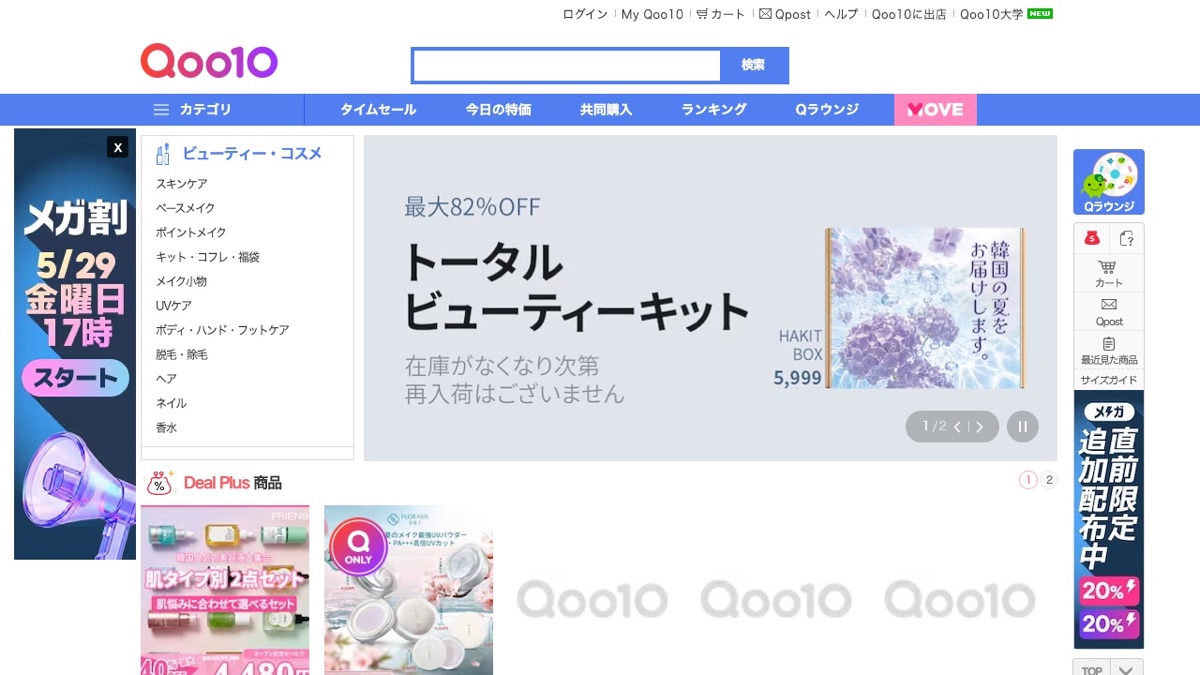1200x675 pixels.
Task: Open the Qラウンジ sidebar icon
Action: tap(1109, 182)
